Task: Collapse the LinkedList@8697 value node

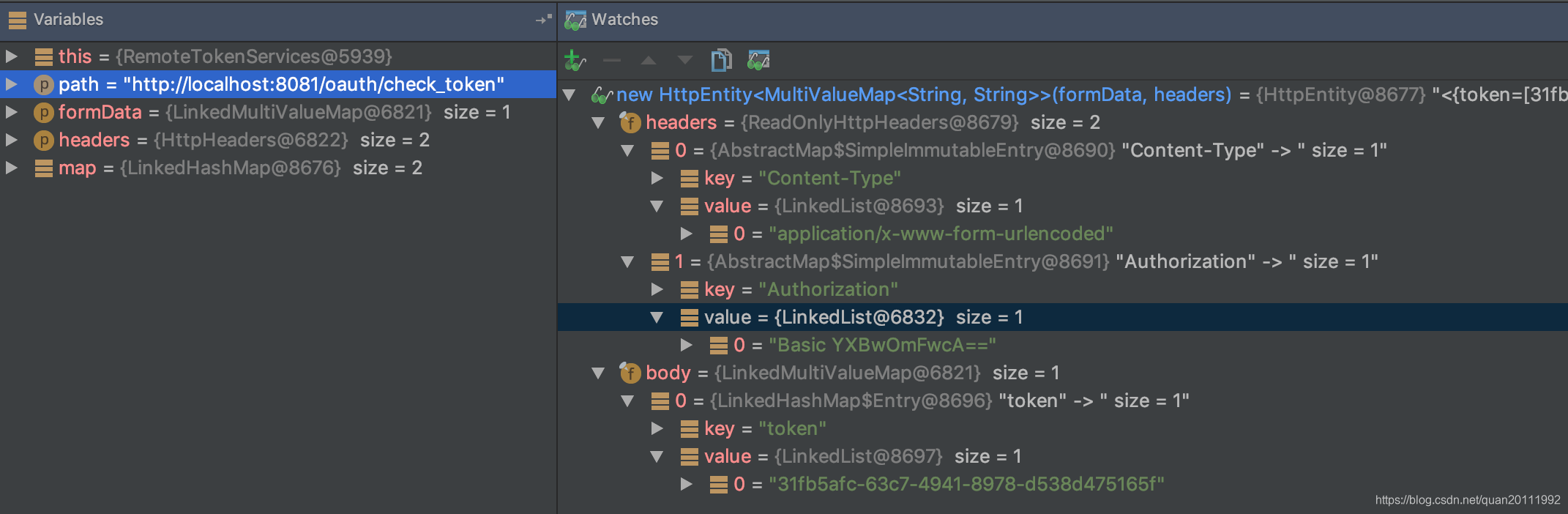Action: pos(657,457)
